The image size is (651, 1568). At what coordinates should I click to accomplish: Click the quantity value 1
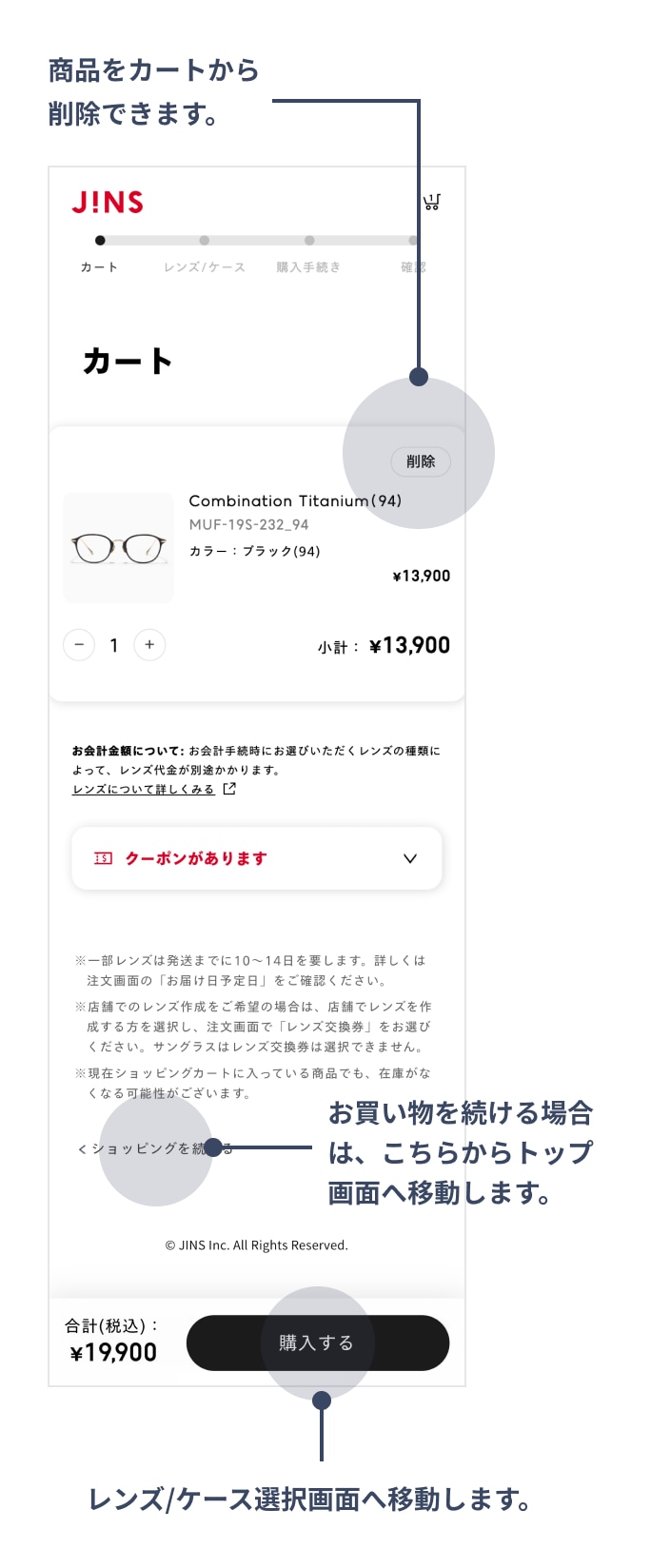114,645
